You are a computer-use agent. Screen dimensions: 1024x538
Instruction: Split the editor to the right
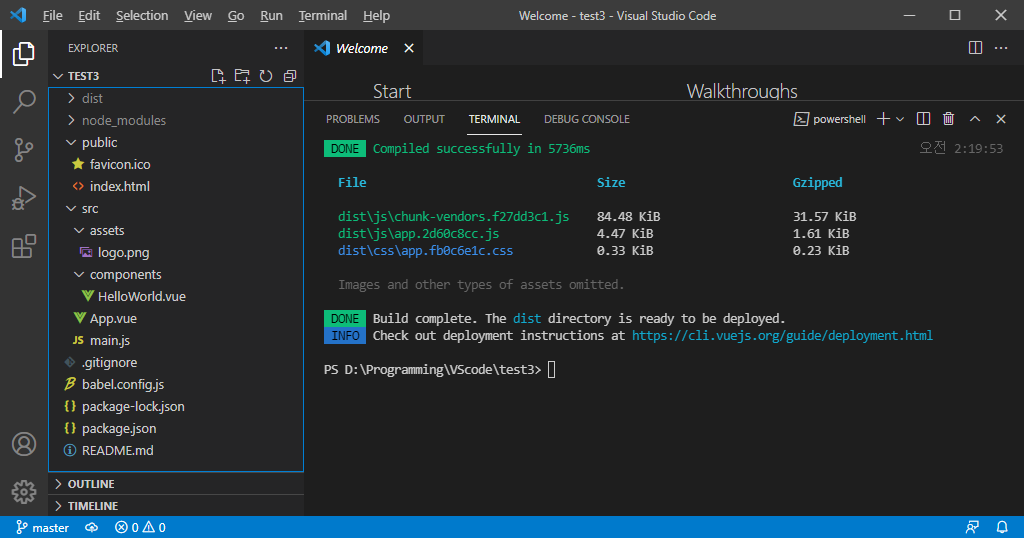click(975, 48)
